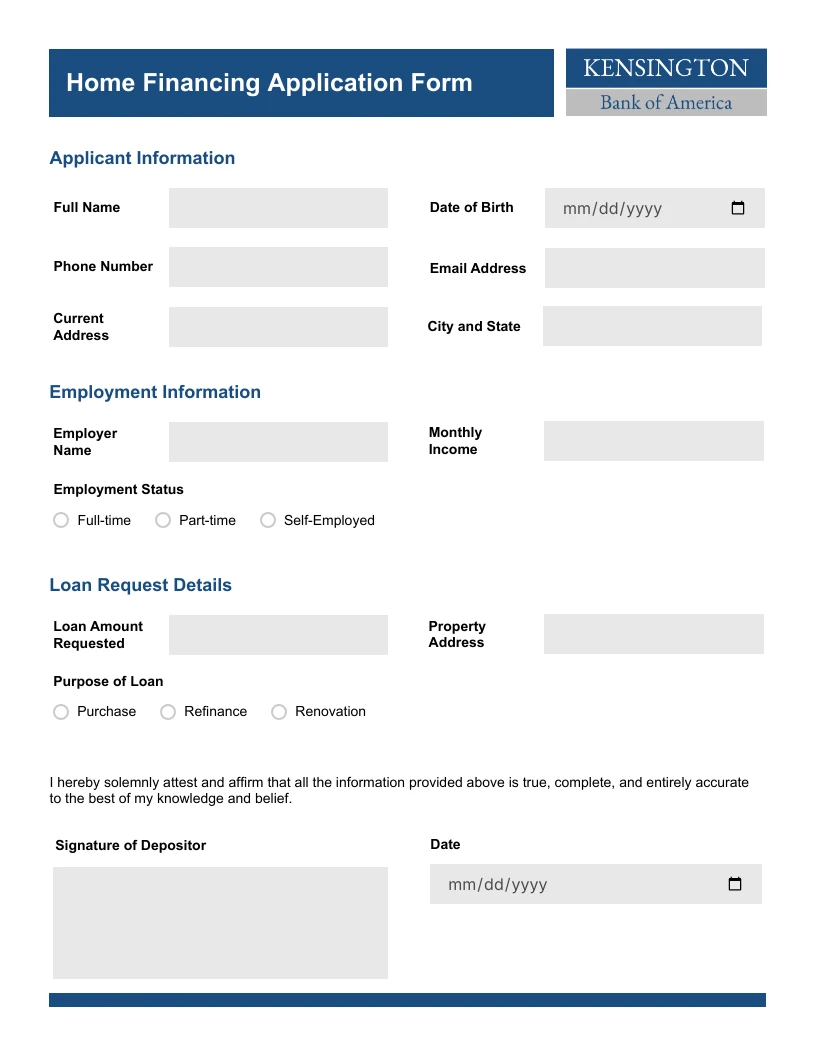Click the Kensington Bank of America logo
The height and width of the screenshot is (1056, 816).
click(x=665, y=83)
